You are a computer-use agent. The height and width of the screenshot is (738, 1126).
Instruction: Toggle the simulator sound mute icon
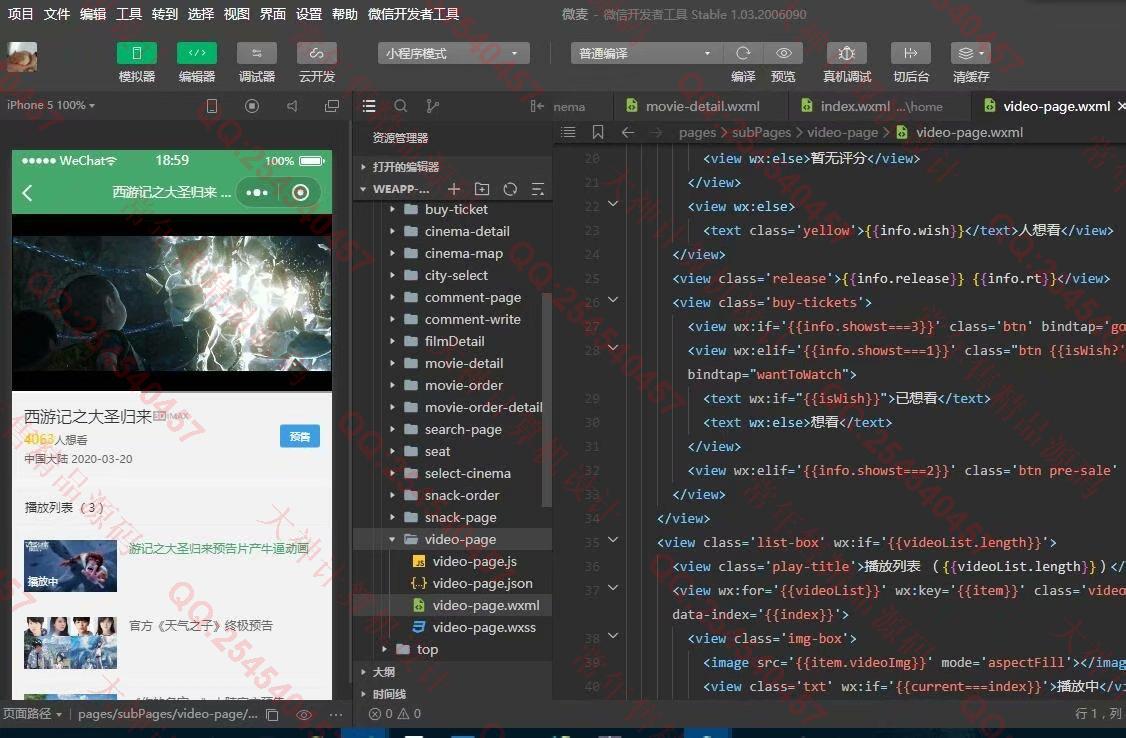pos(292,106)
